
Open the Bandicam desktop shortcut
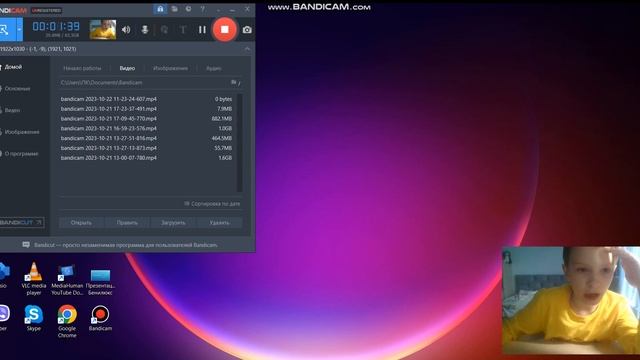100,318
